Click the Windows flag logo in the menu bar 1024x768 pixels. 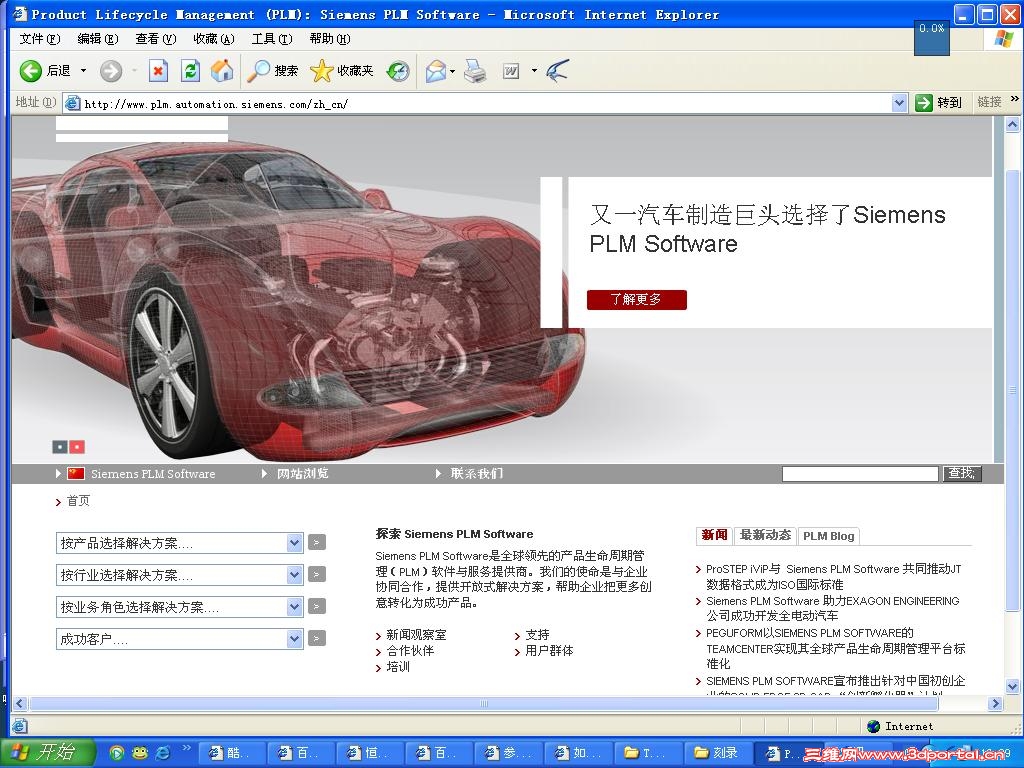[x=1003, y=38]
